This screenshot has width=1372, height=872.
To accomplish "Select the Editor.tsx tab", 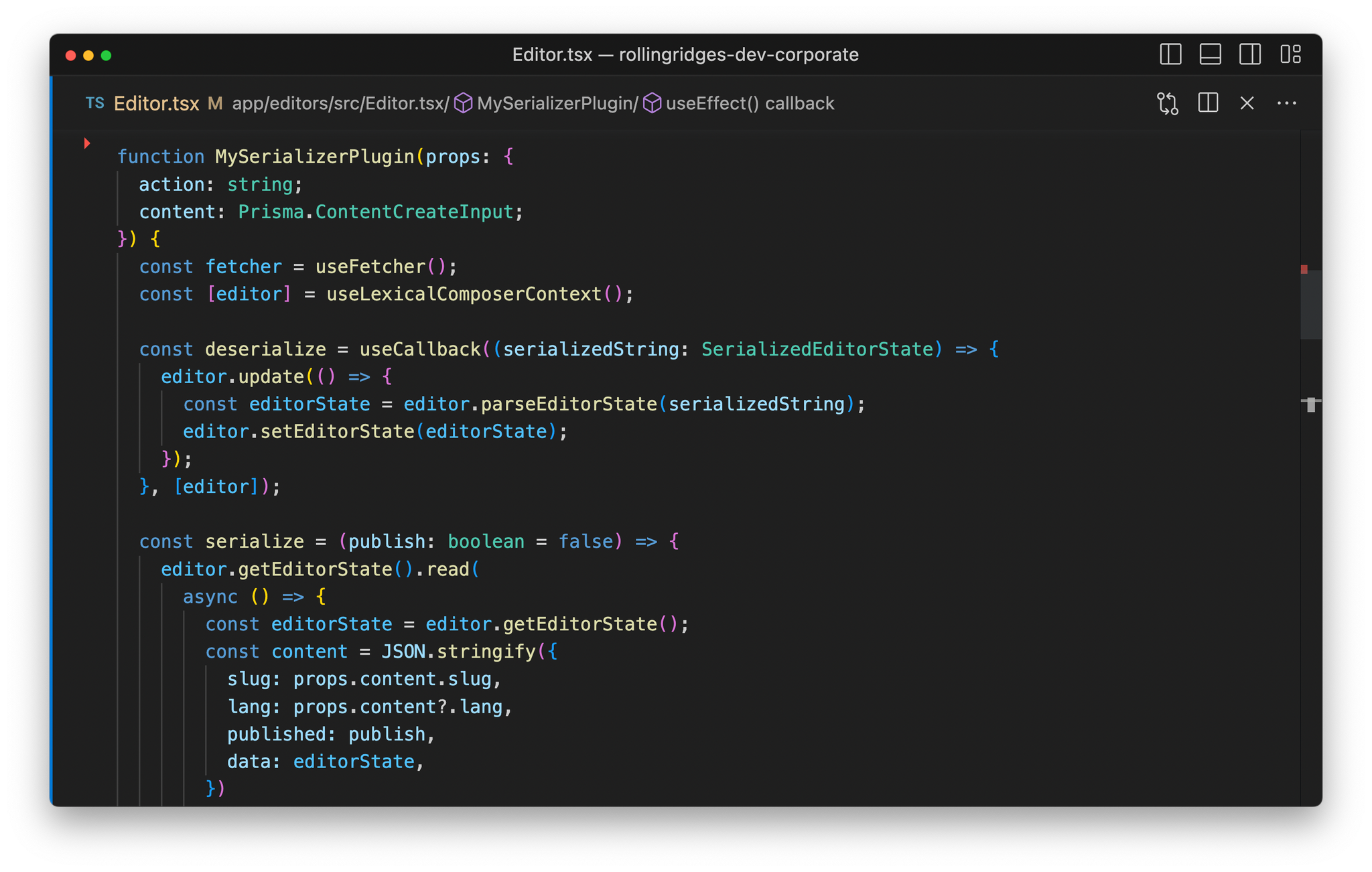I will [156, 103].
